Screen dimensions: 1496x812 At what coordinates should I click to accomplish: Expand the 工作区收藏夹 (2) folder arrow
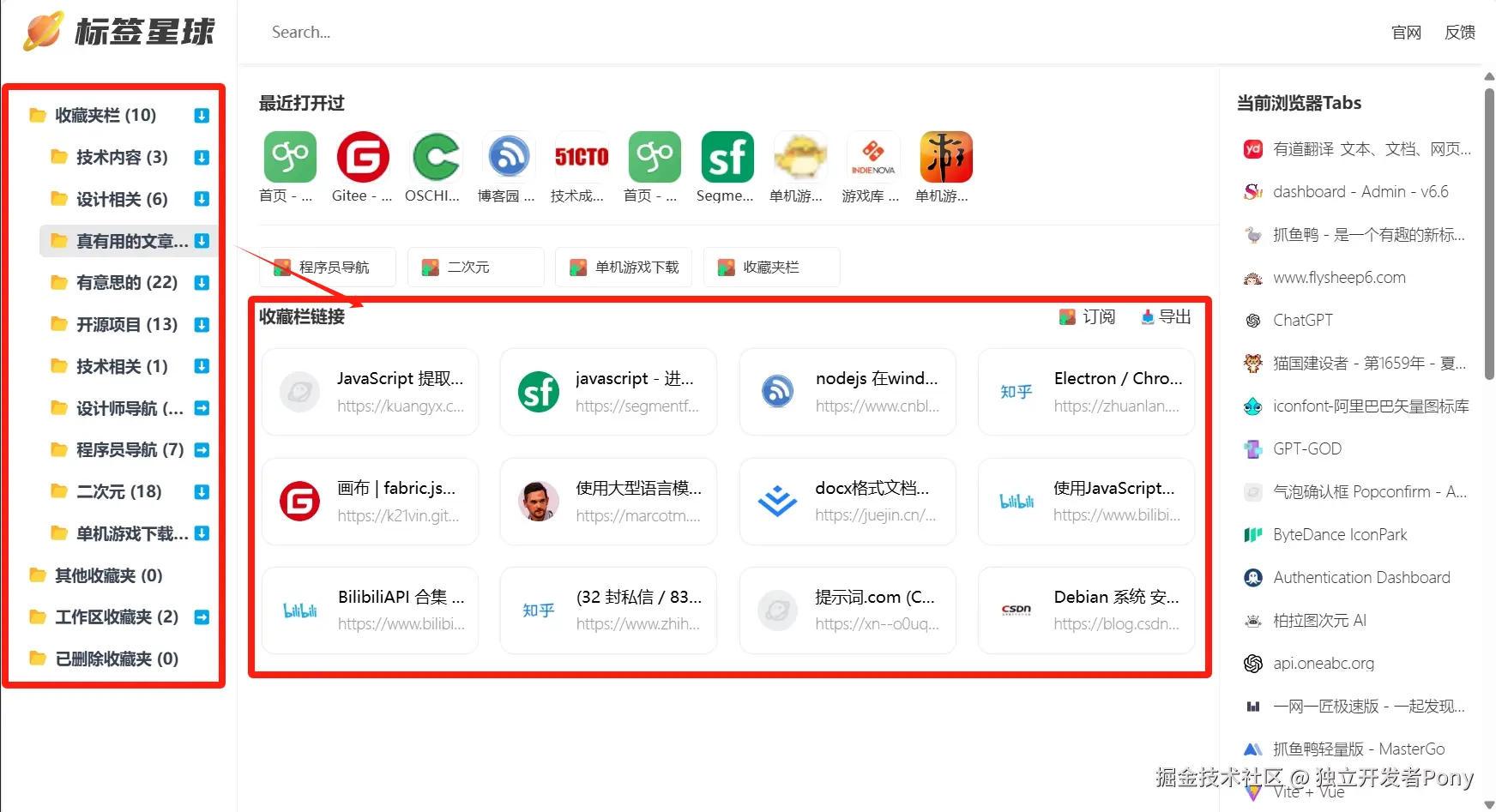click(202, 617)
